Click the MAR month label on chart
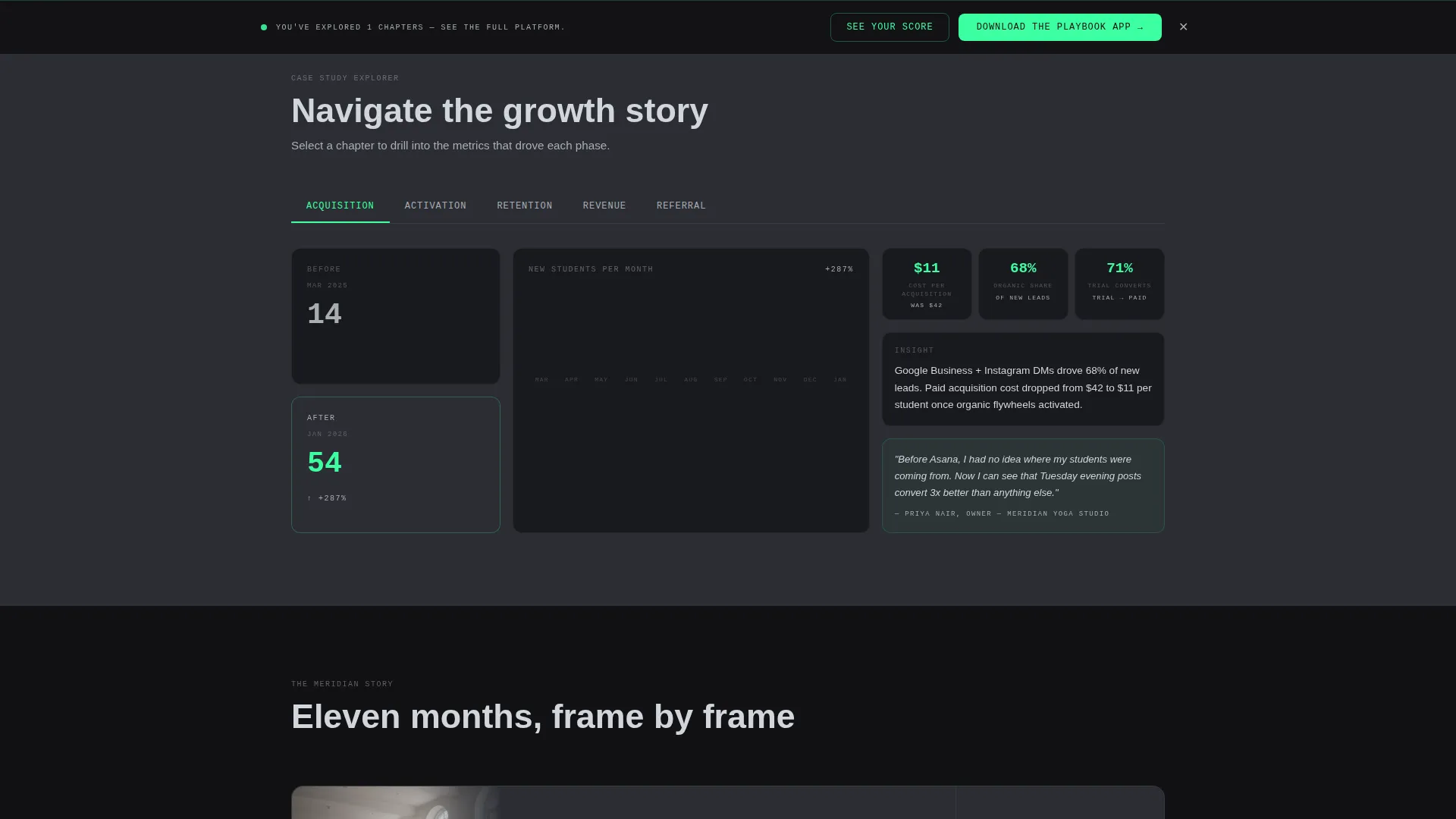Viewport: 1456px width, 819px height. [x=541, y=380]
